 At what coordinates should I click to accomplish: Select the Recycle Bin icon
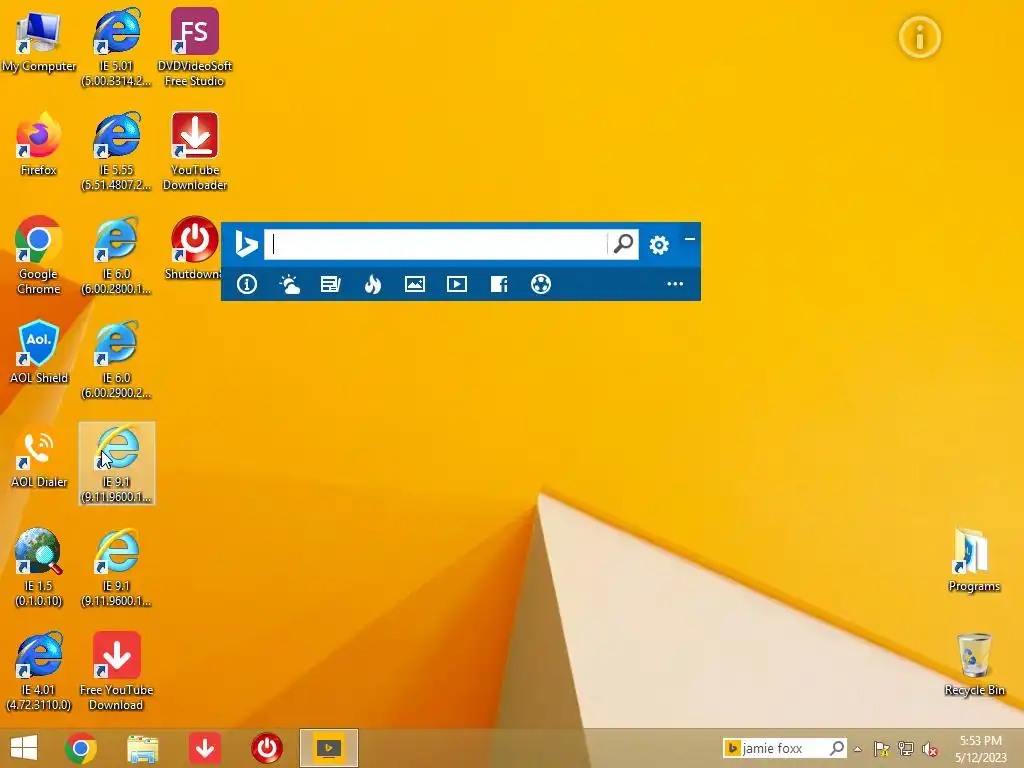[974, 664]
